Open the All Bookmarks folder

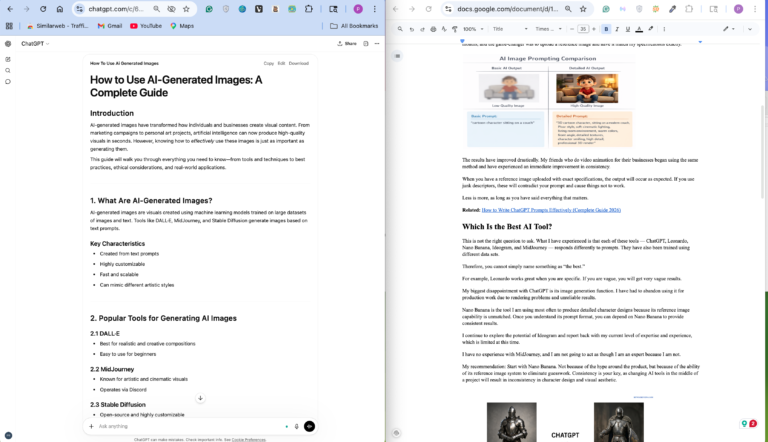tap(354, 26)
